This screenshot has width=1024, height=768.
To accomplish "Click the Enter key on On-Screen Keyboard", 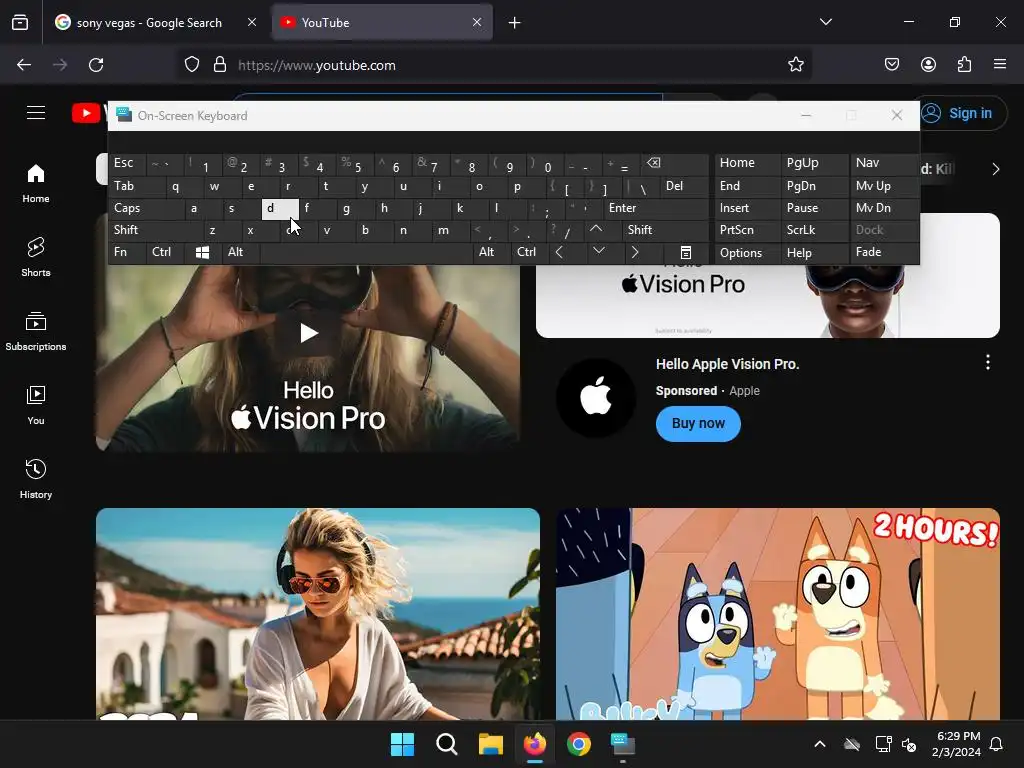I will coord(655,208).
